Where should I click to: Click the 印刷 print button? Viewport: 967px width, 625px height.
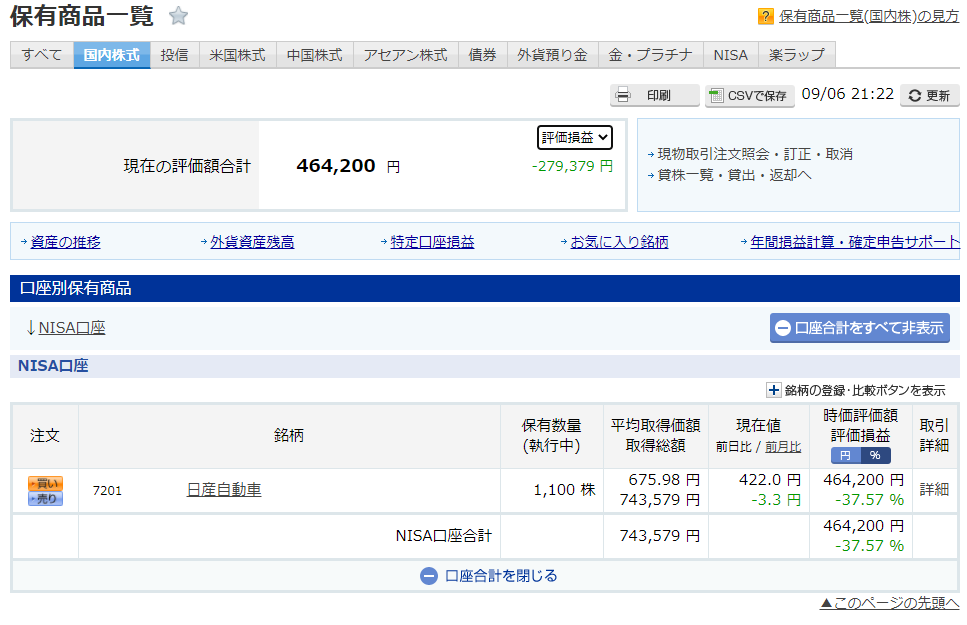pyautogui.click(x=655, y=95)
